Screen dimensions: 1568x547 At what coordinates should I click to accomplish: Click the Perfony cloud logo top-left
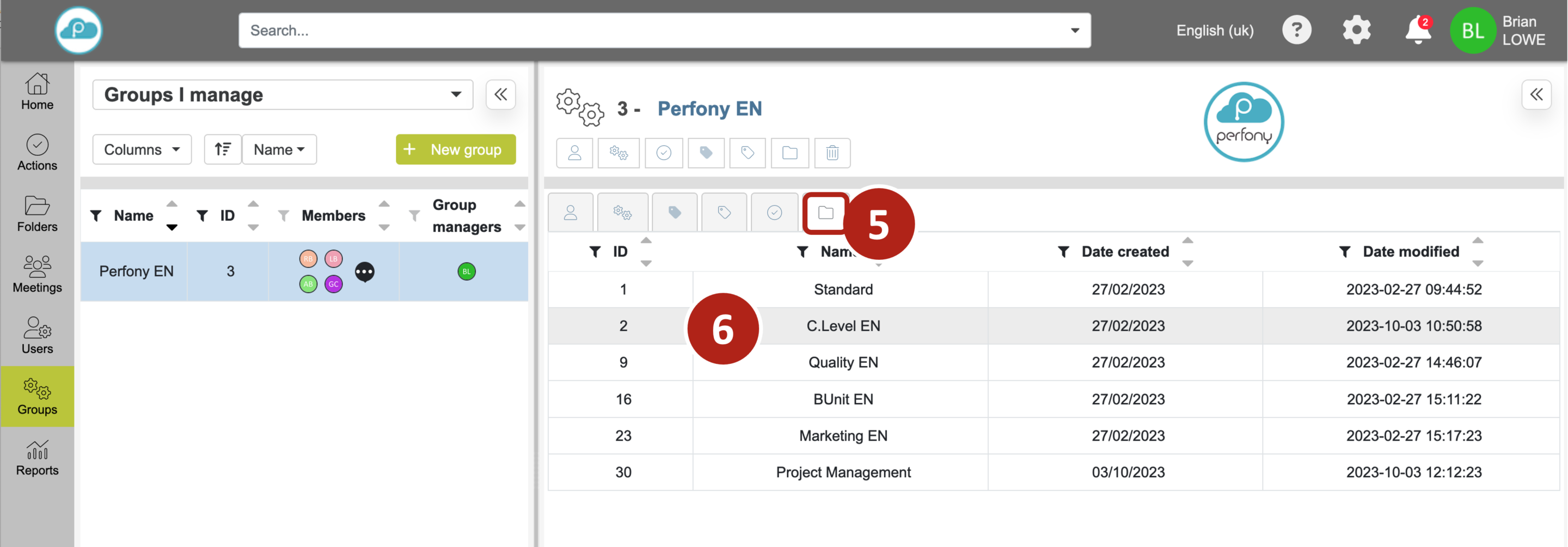click(x=78, y=31)
